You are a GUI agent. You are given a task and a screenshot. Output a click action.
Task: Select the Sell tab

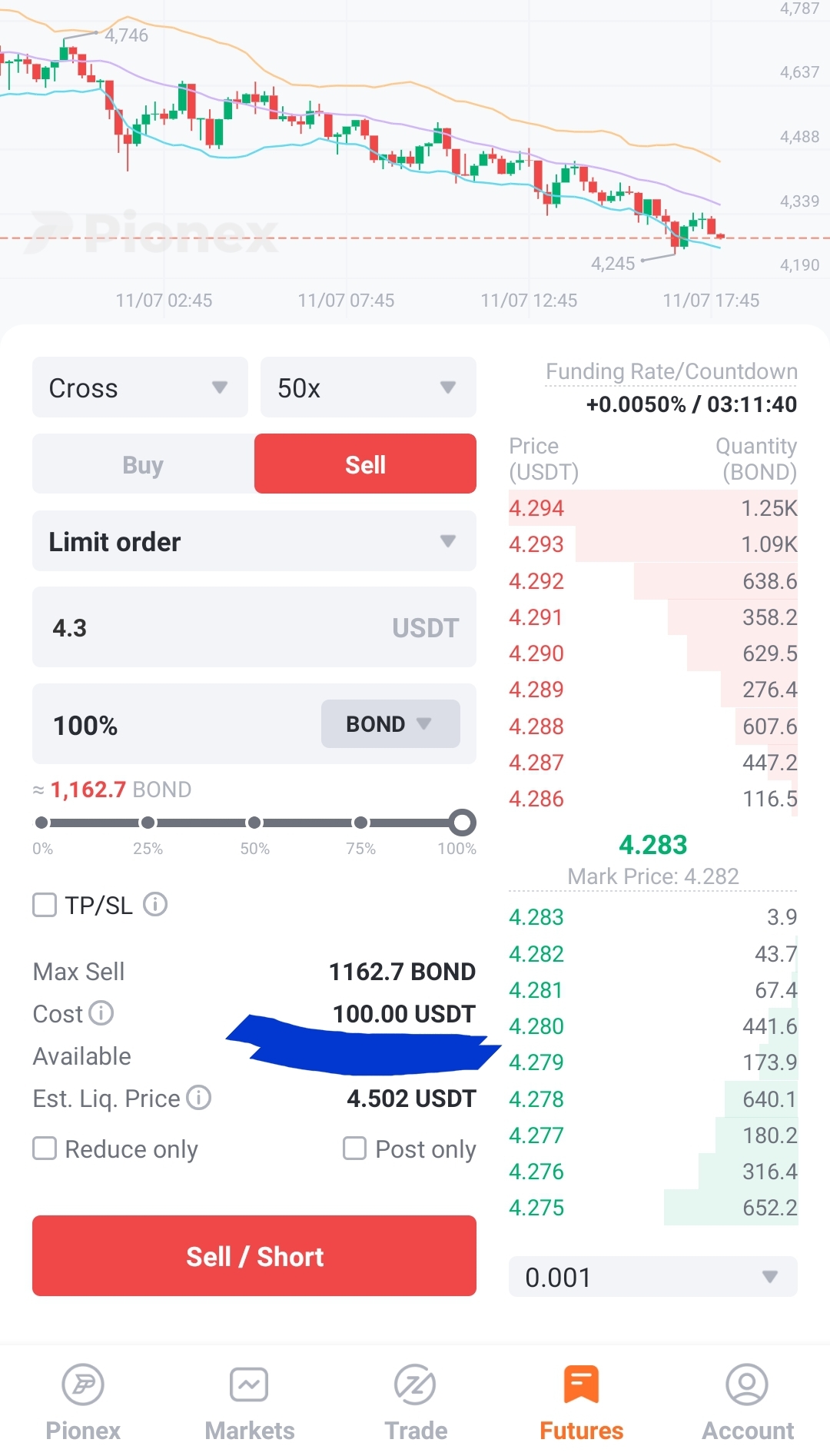(x=365, y=464)
